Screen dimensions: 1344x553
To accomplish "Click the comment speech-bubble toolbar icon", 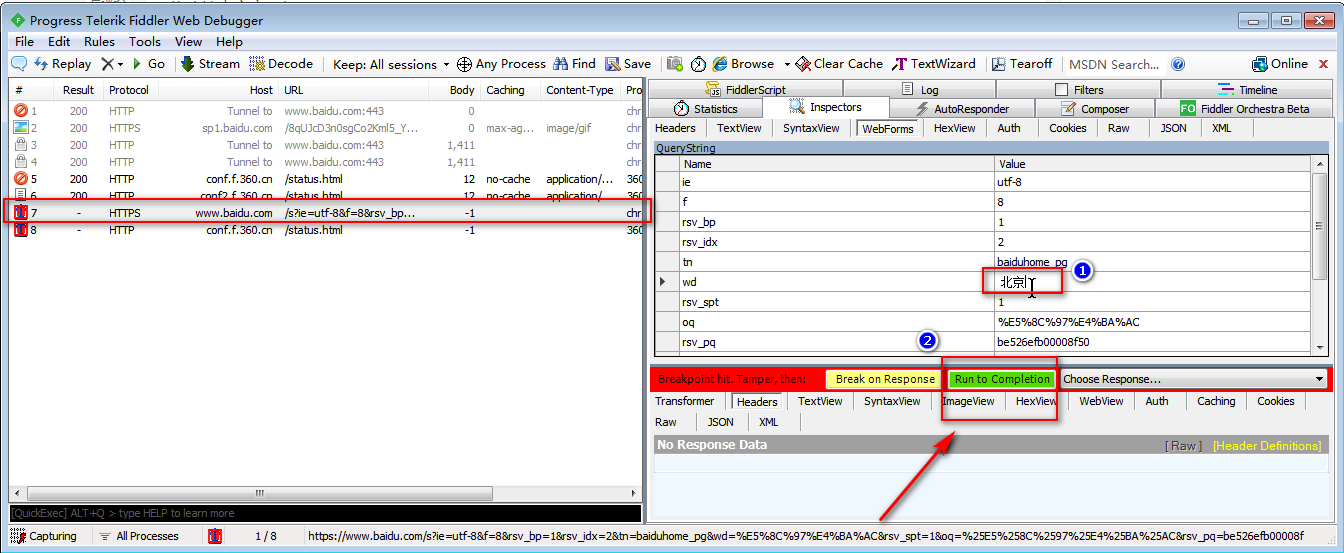I will click(x=19, y=64).
